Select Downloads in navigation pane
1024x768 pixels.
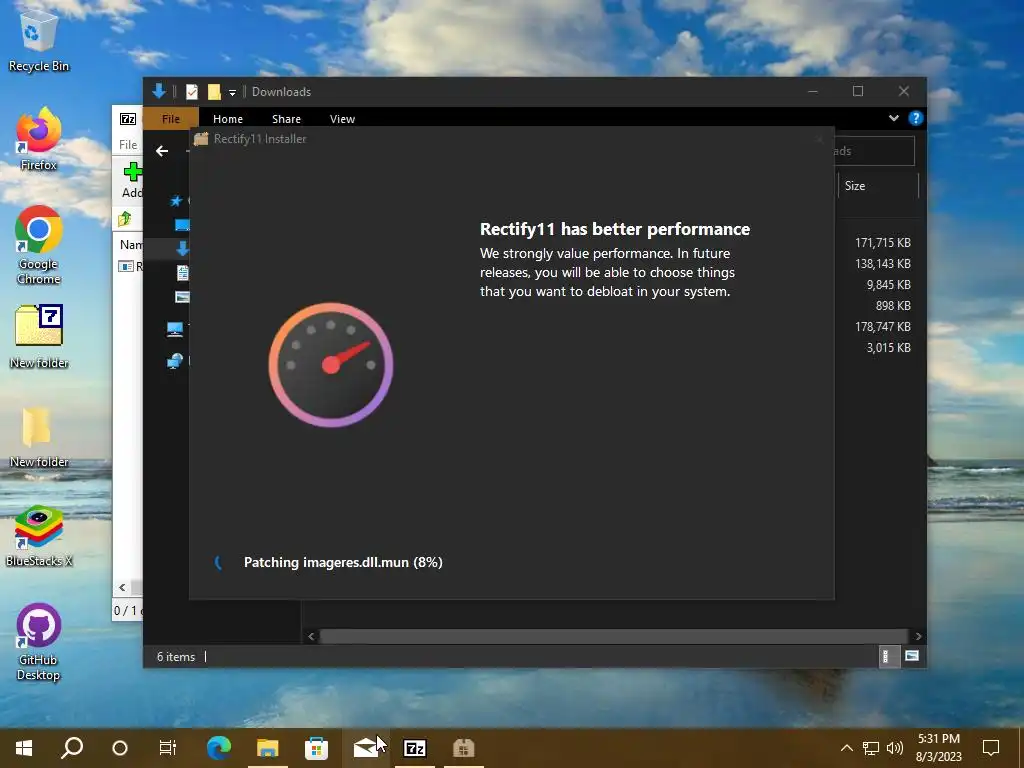(x=182, y=248)
